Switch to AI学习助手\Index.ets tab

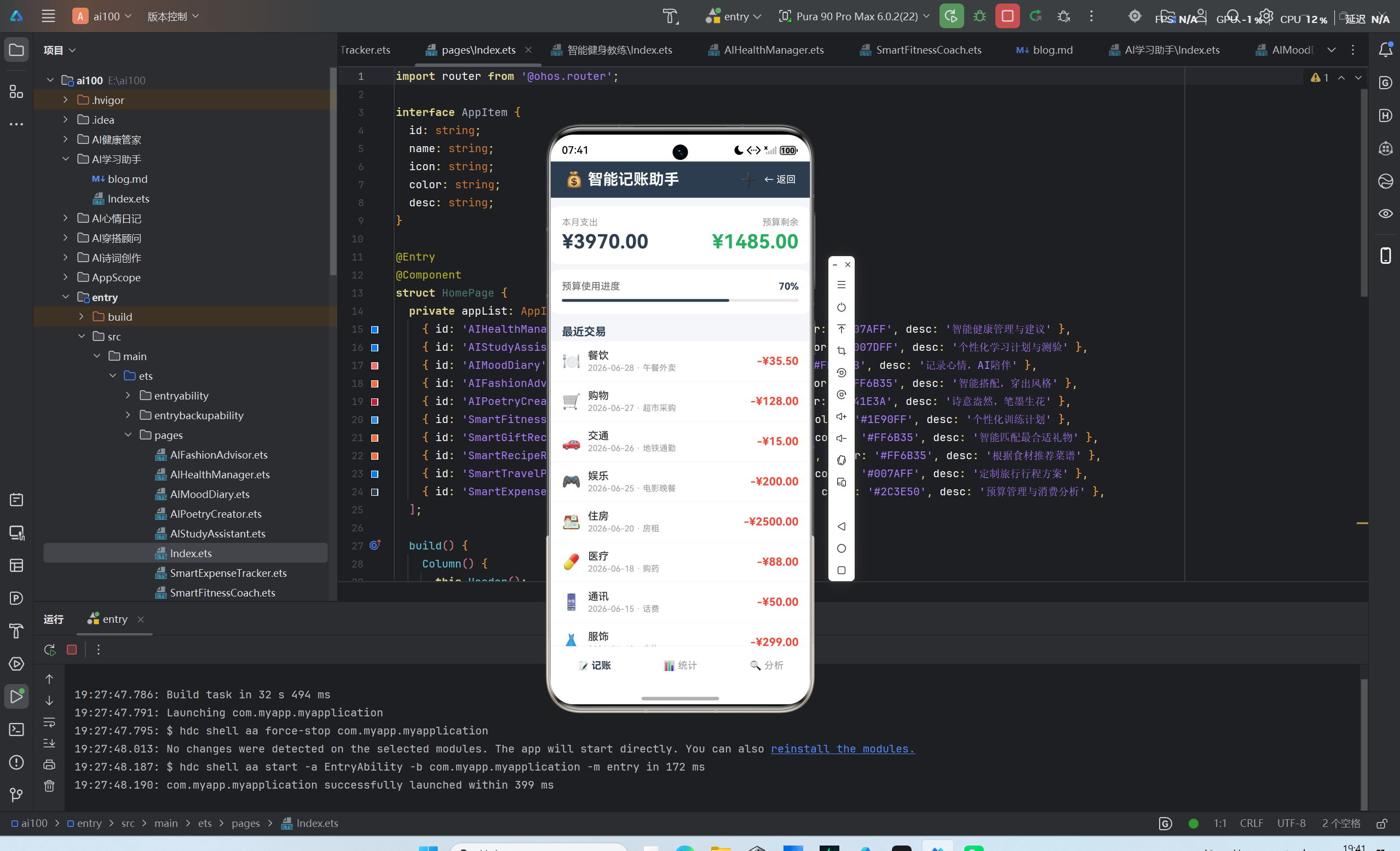coord(1163,50)
